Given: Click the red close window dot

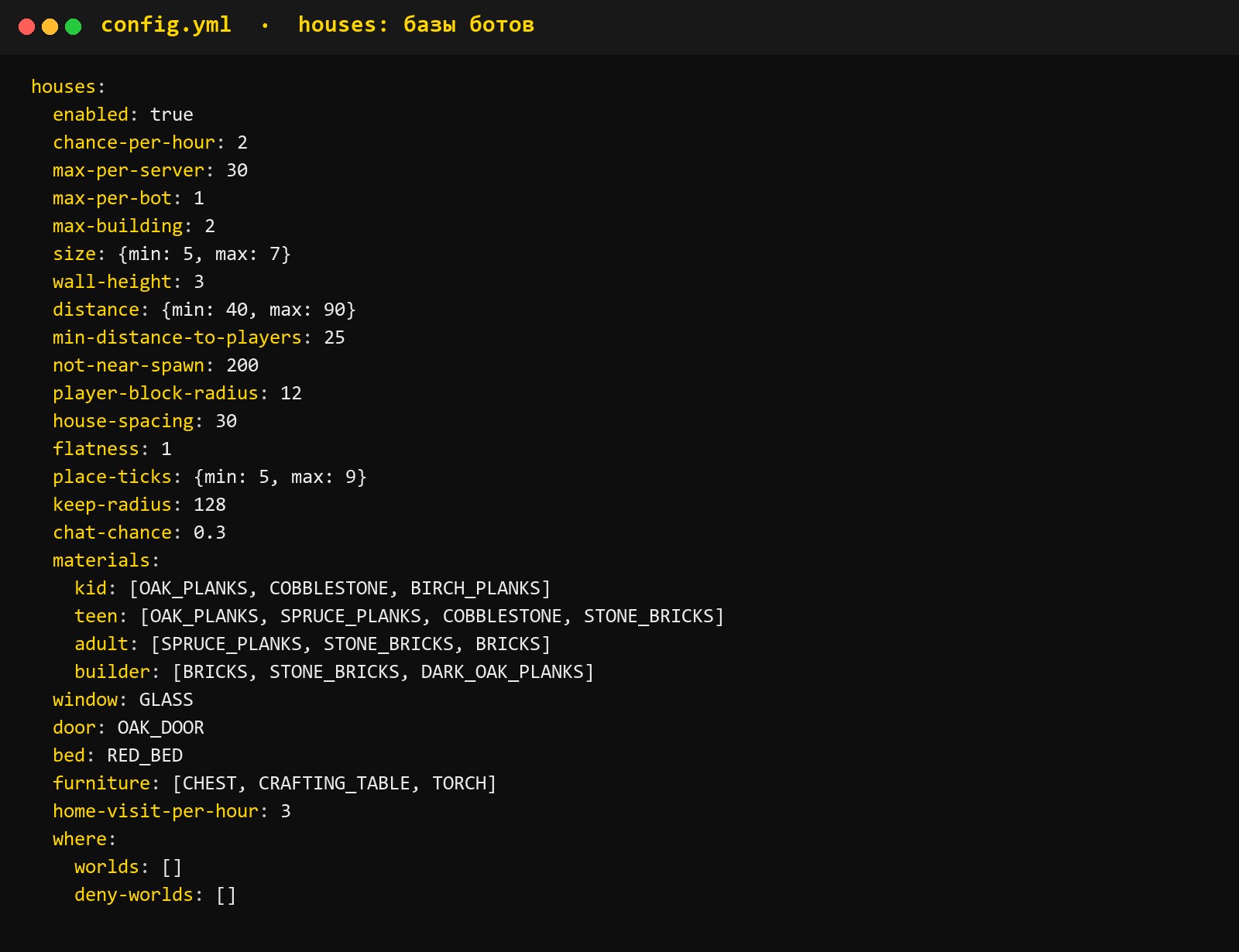Looking at the screenshot, I should [x=26, y=27].
